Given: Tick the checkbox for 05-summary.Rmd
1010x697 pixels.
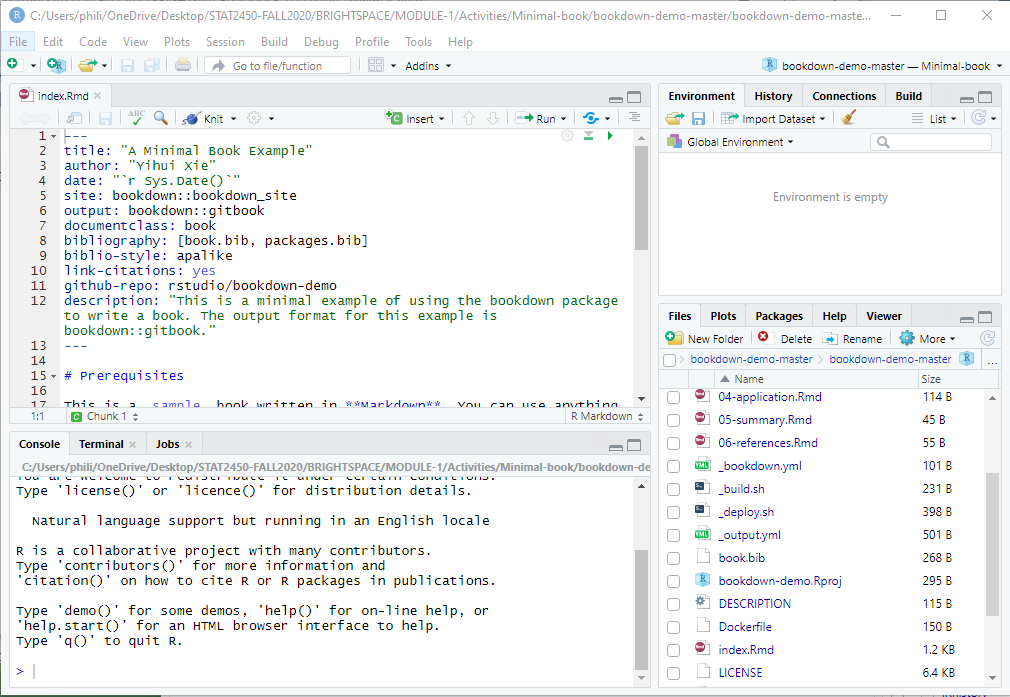Looking at the screenshot, I should [x=673, y=421].
